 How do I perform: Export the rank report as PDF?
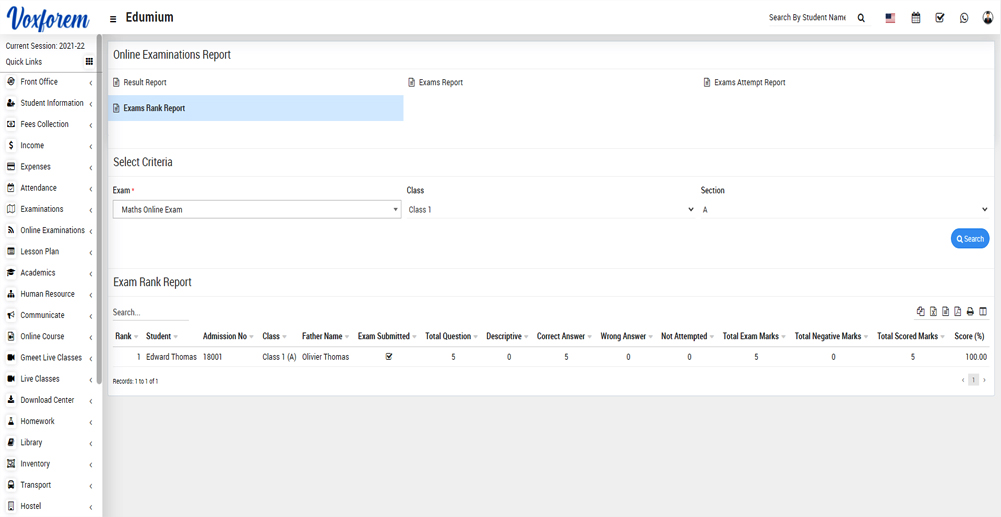957,312
